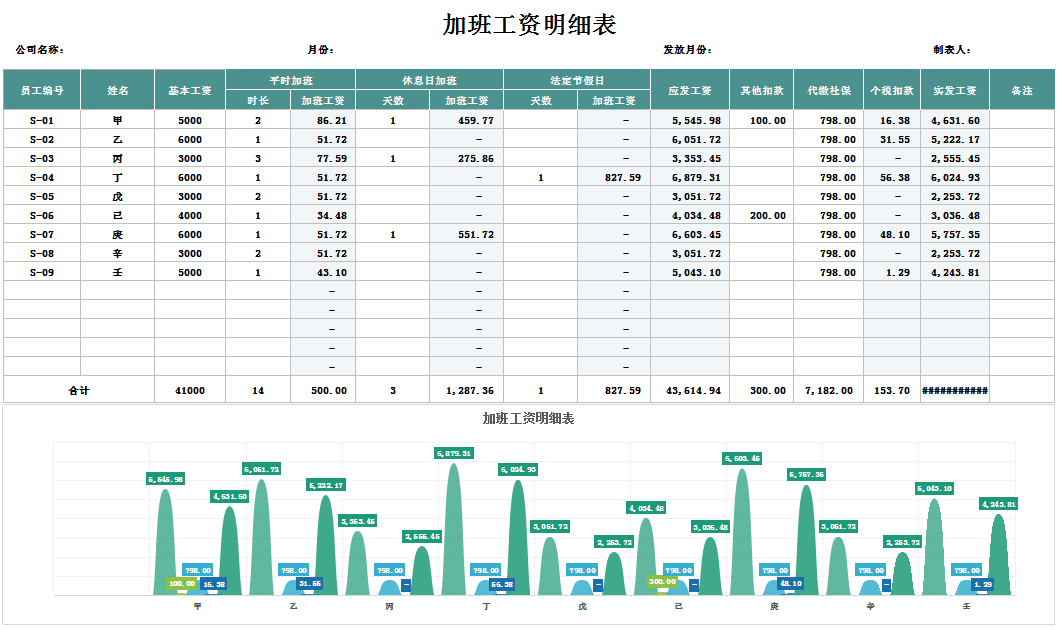Select overtime pay cell 77.59
The height and width of the screenshot is (630, 1063).
click(x=323, y=158)
